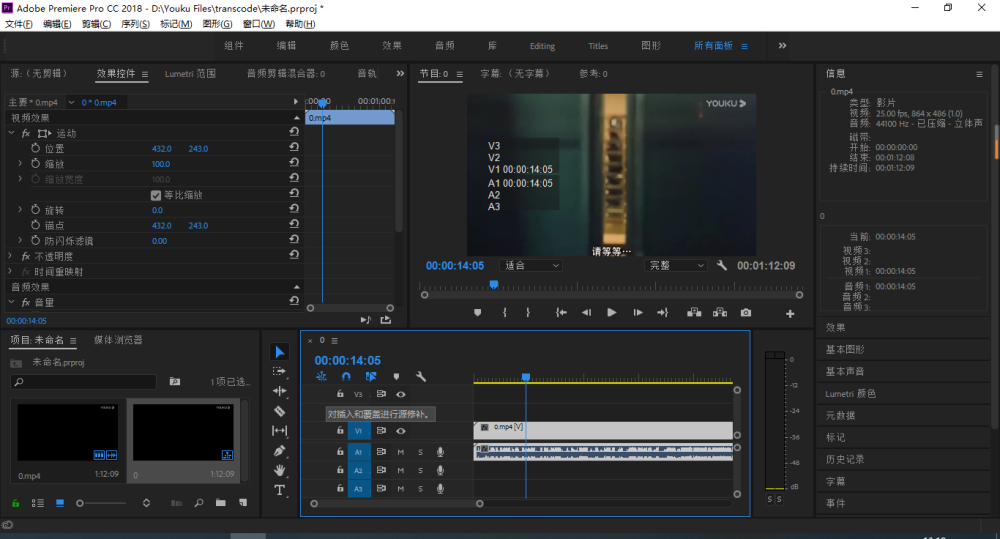
Task: Select the Pen tool
Action: click(x=280, y=451)
